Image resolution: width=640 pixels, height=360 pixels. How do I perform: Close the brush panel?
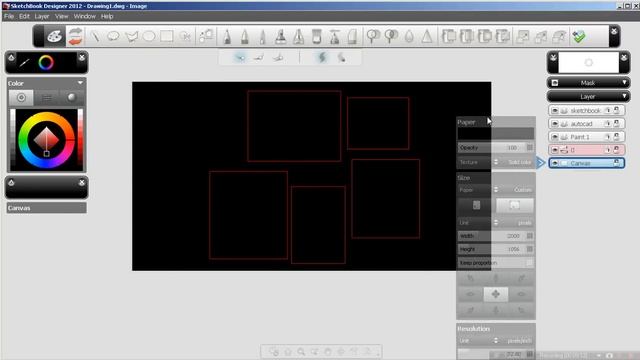(x=82, y=58)
